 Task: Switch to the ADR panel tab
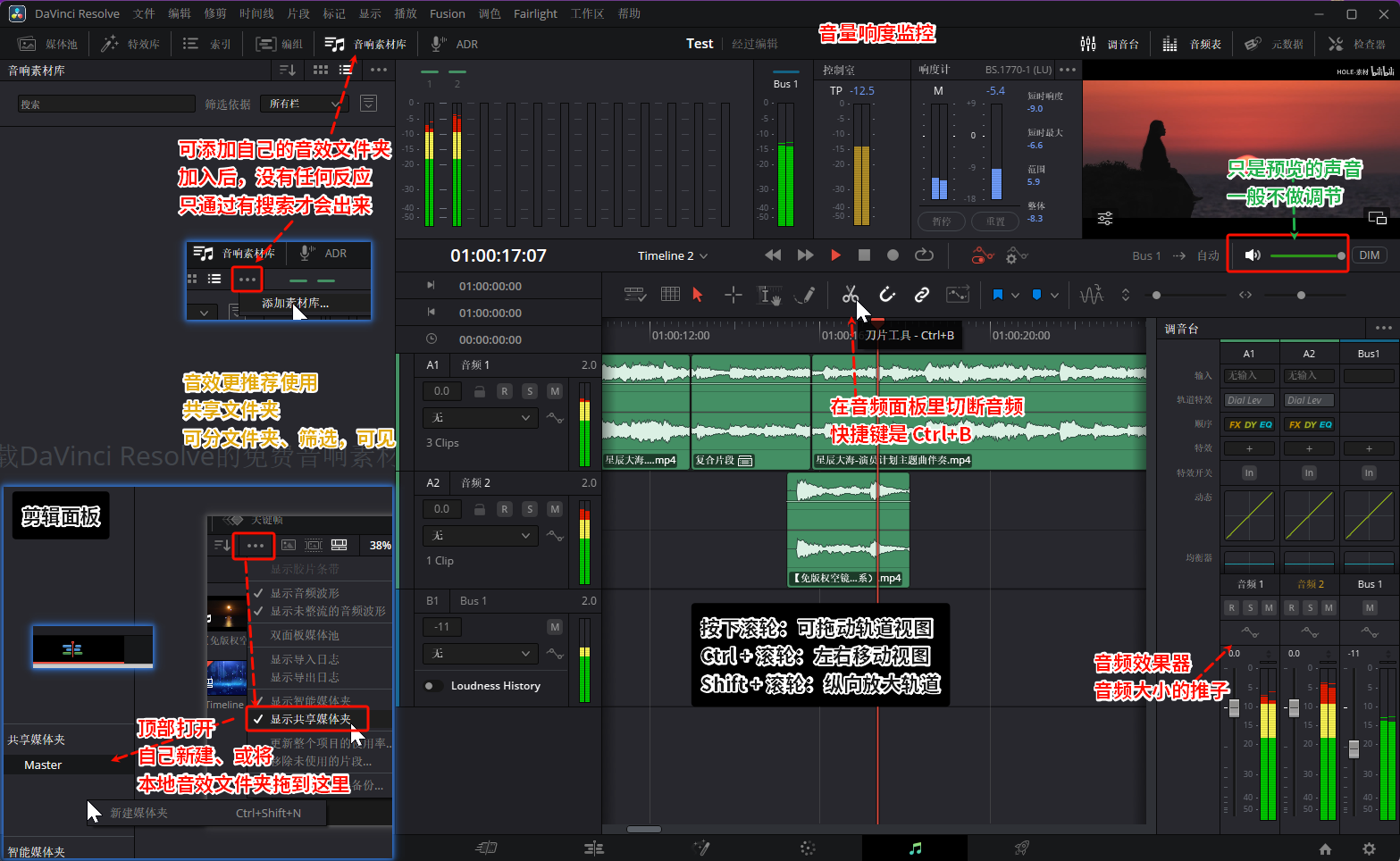click(x=454, y=44)
